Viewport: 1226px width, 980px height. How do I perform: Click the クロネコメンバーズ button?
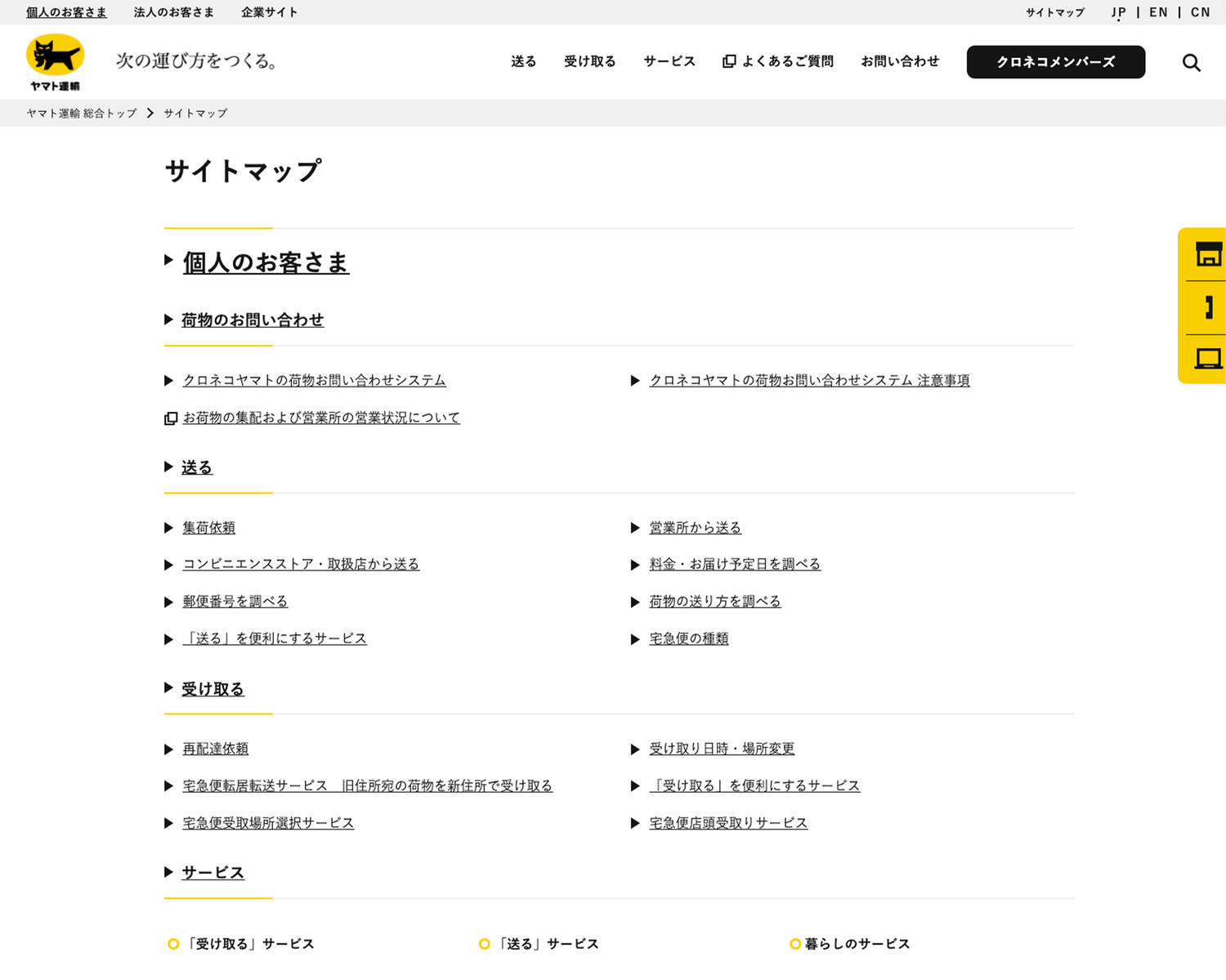point(1055,62)
